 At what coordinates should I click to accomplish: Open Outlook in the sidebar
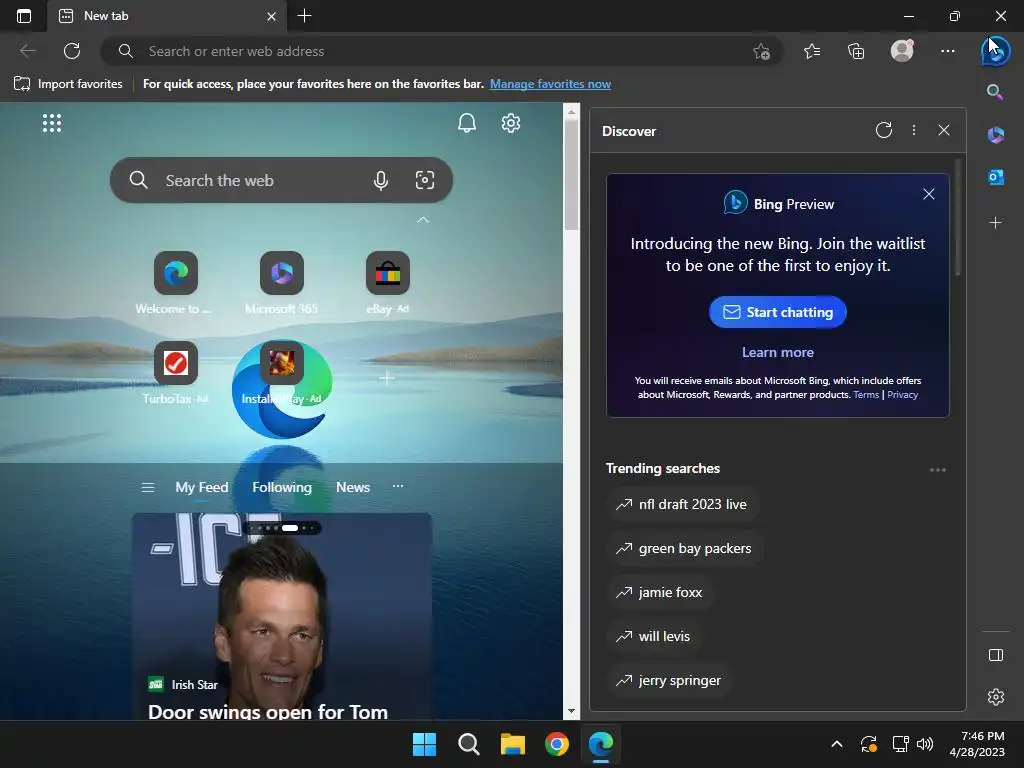pos(995,177)
